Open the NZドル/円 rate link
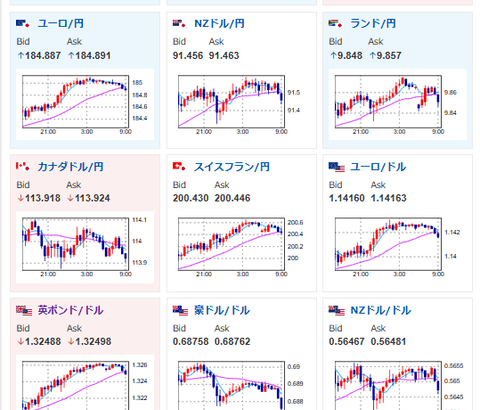Viewport: 480px width, 410px height. pos(219,24)
